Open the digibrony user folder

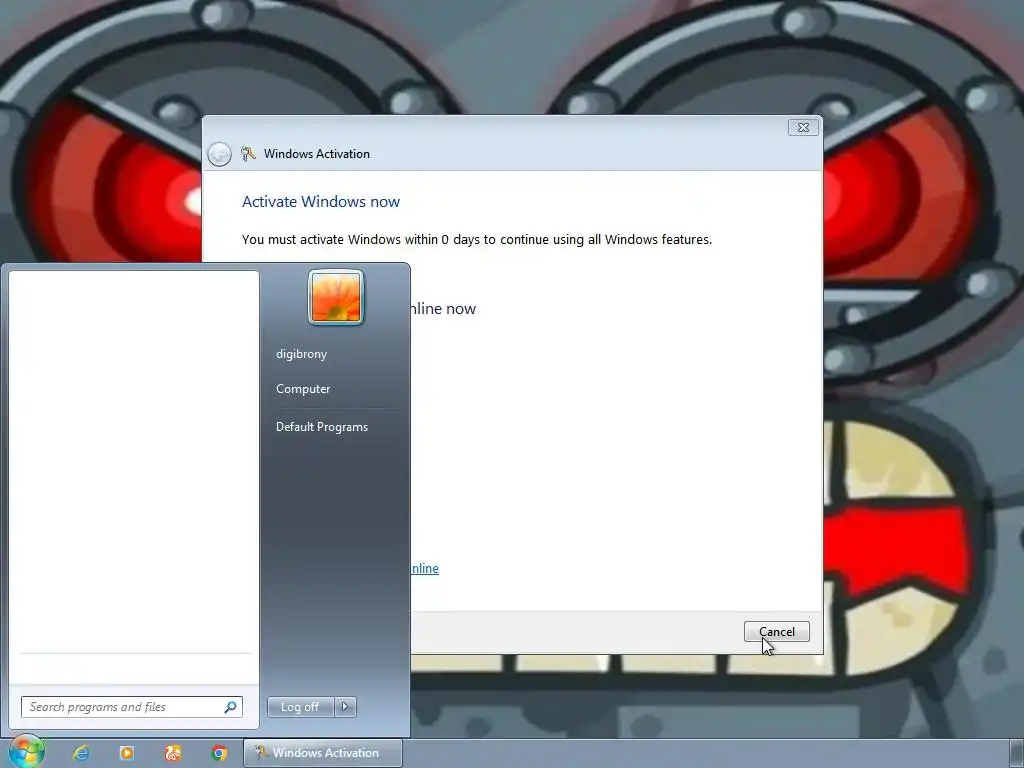[302, 354]
